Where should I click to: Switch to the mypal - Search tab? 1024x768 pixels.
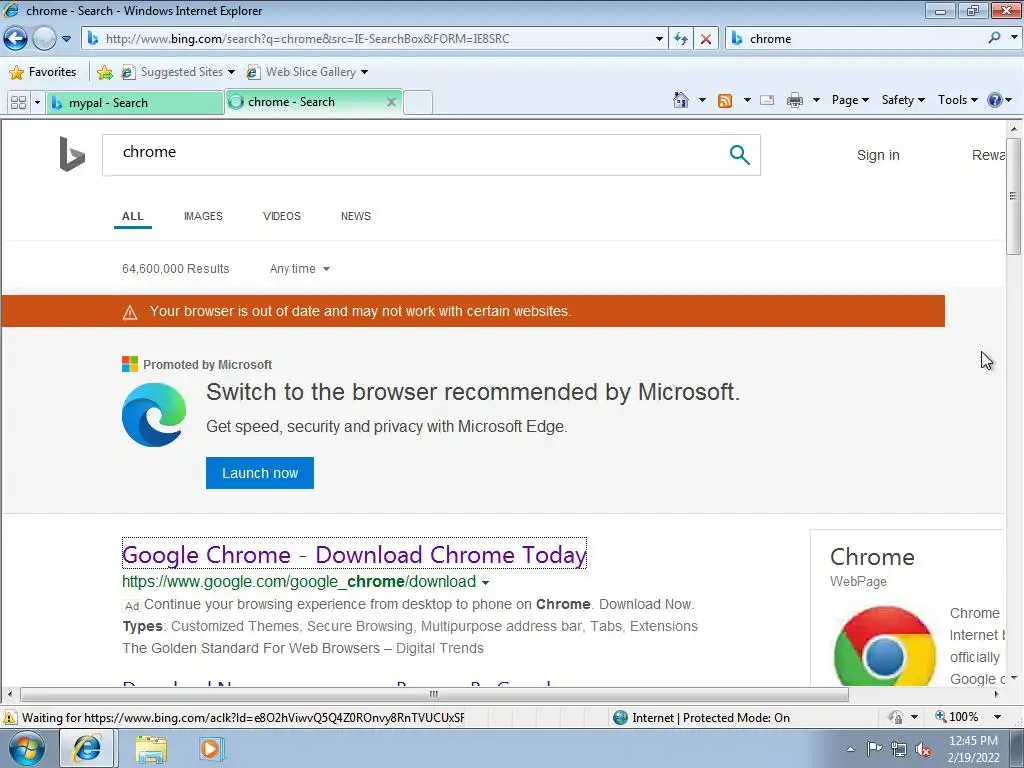tap(135, 103)
